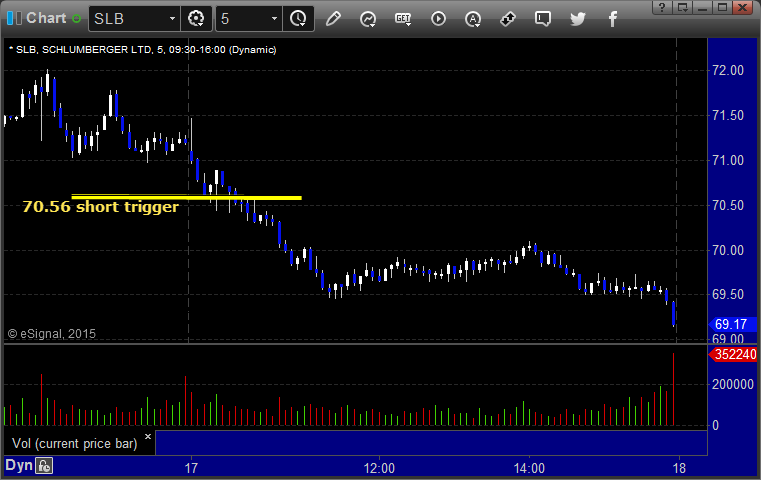Click the 200000 volume axis label
This screenshot has height=480, width=761.
732,384
